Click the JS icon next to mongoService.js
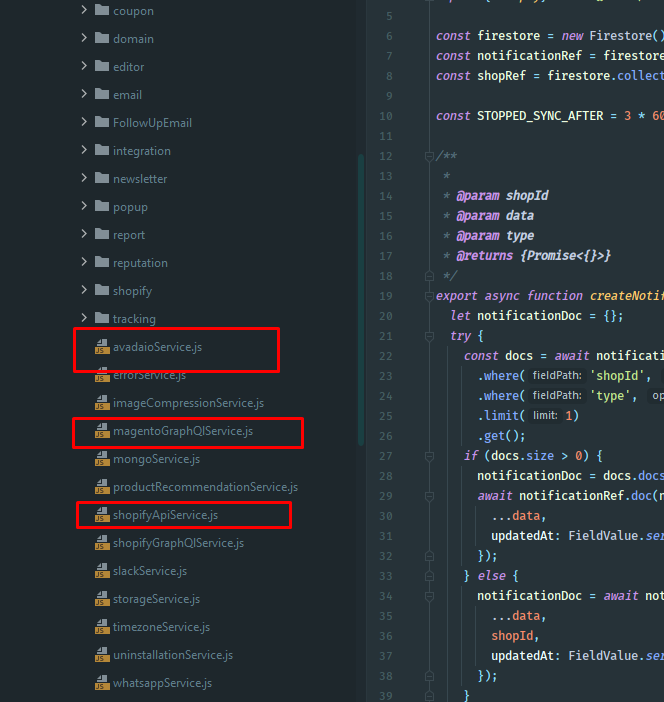664x702 pixels. click(x=102, y=459)
